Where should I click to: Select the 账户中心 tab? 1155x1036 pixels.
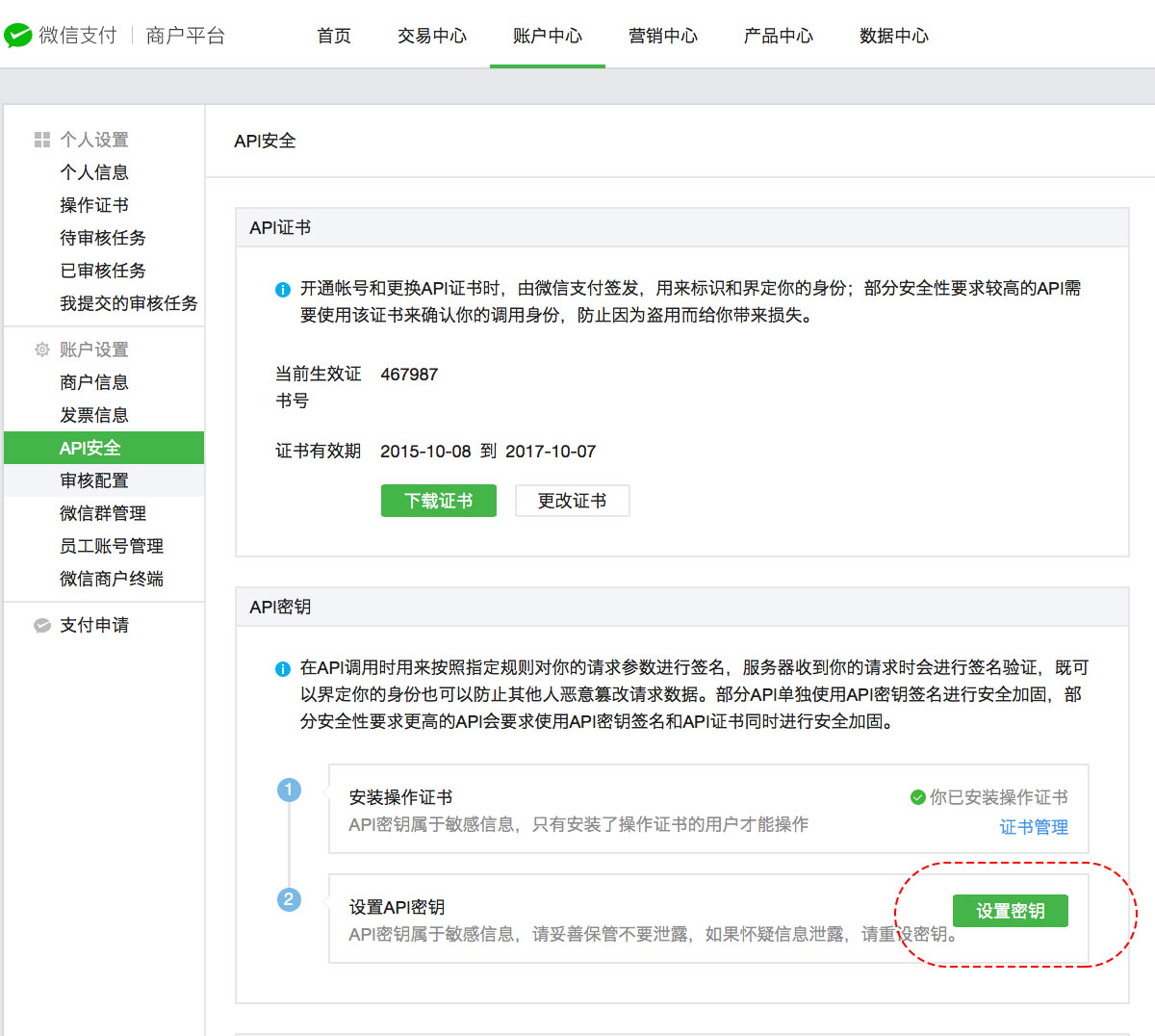(548, 36)
